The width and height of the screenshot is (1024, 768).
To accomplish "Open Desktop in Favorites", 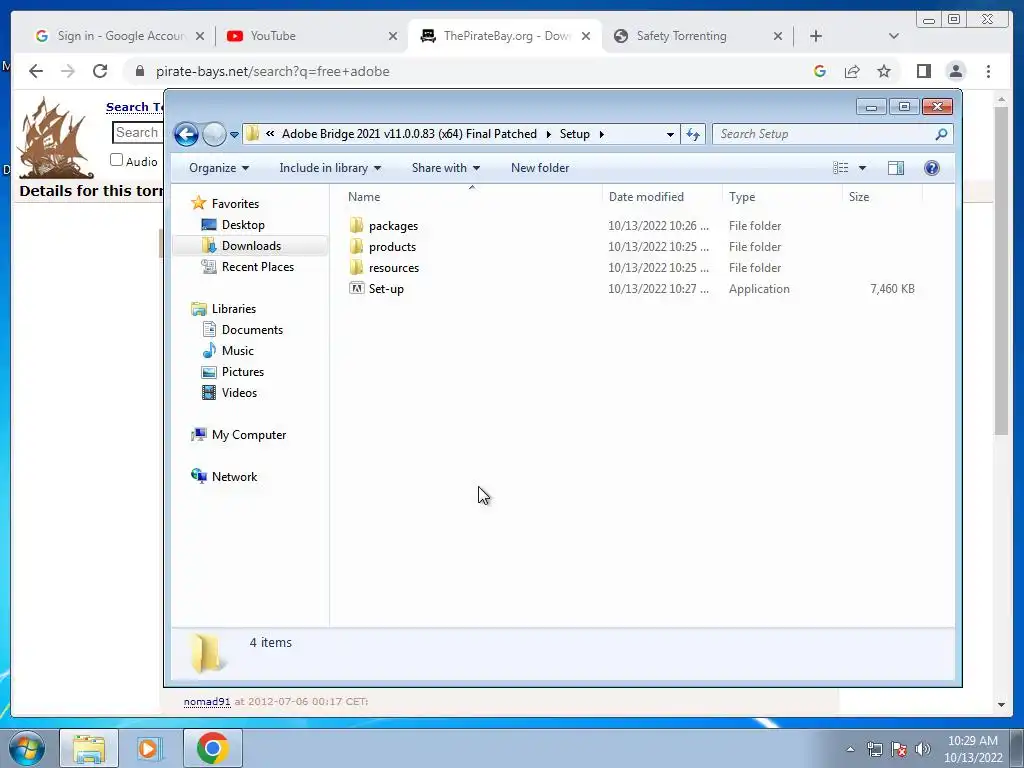I will pos(243,225).
